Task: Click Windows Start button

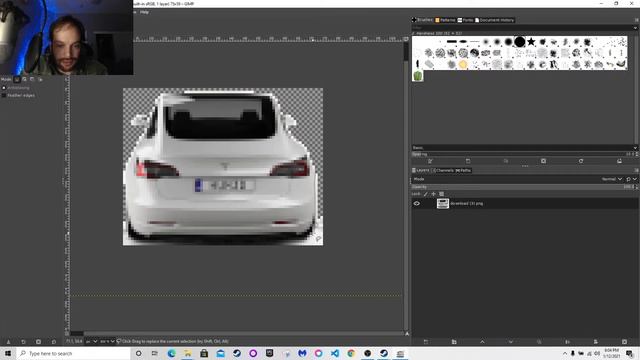Action: (8, 353)
